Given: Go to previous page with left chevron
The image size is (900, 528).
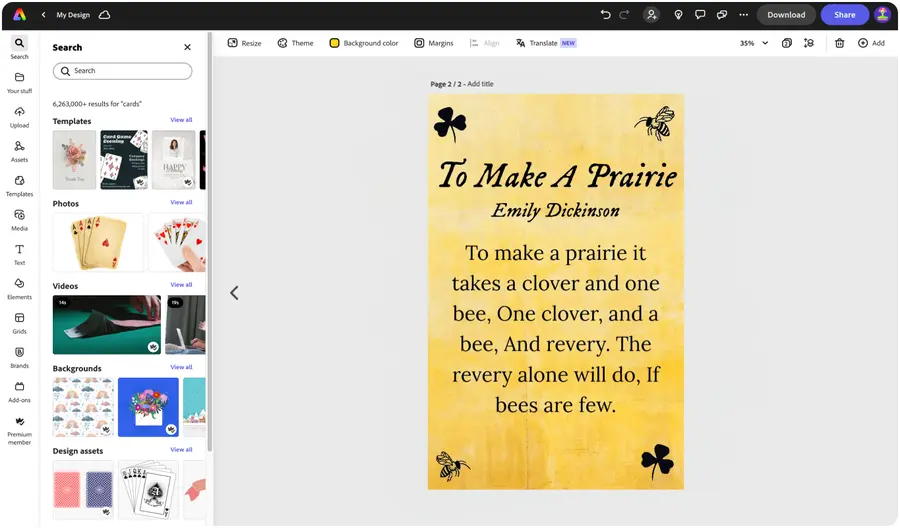Looking at the screenshot, I should tap(234, 293).
